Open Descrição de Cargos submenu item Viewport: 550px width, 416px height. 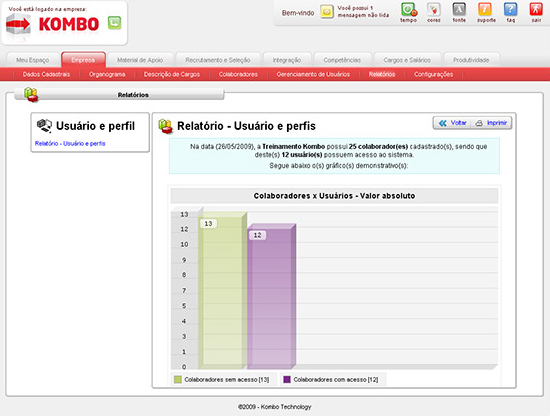[172, 74]
